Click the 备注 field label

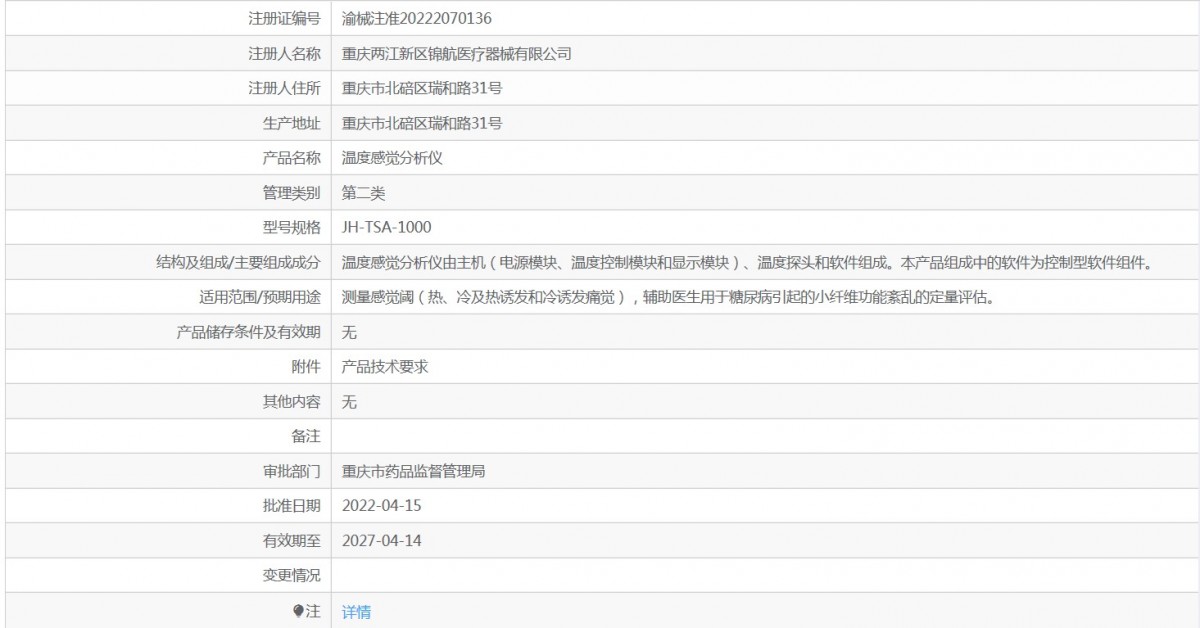[306, 437]
